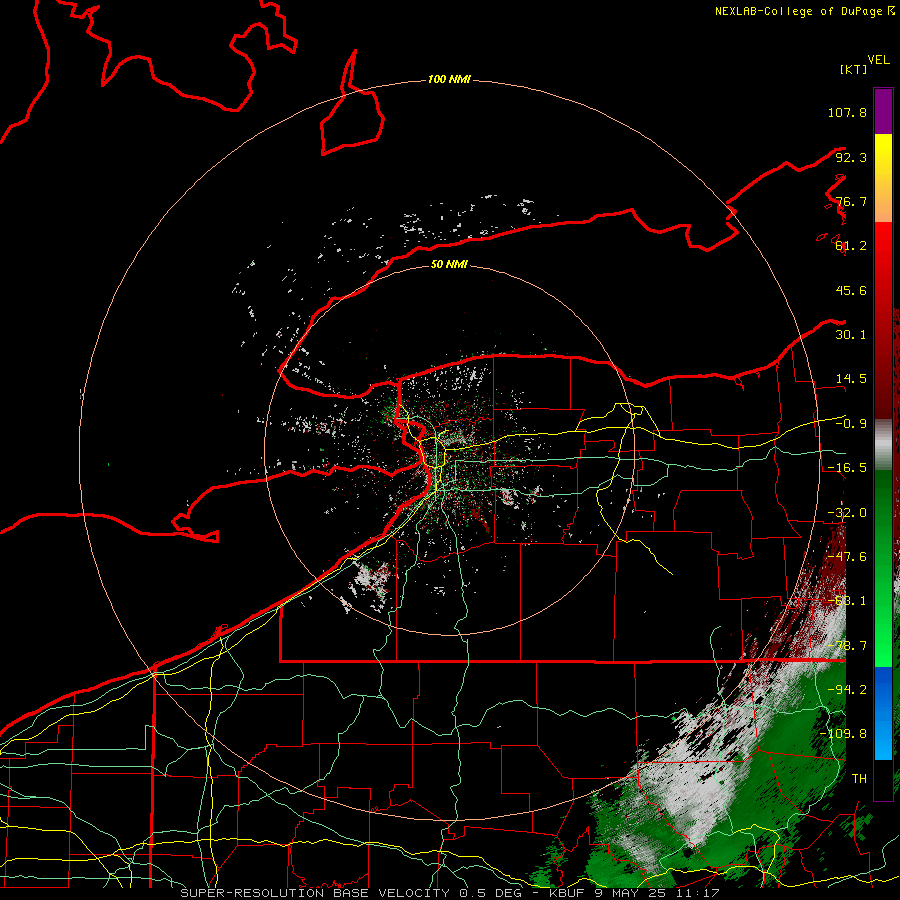Click the 107.8 velocity scale value
Image resolution: width=900 pixels, height=900 pixels.
point(847,112)
